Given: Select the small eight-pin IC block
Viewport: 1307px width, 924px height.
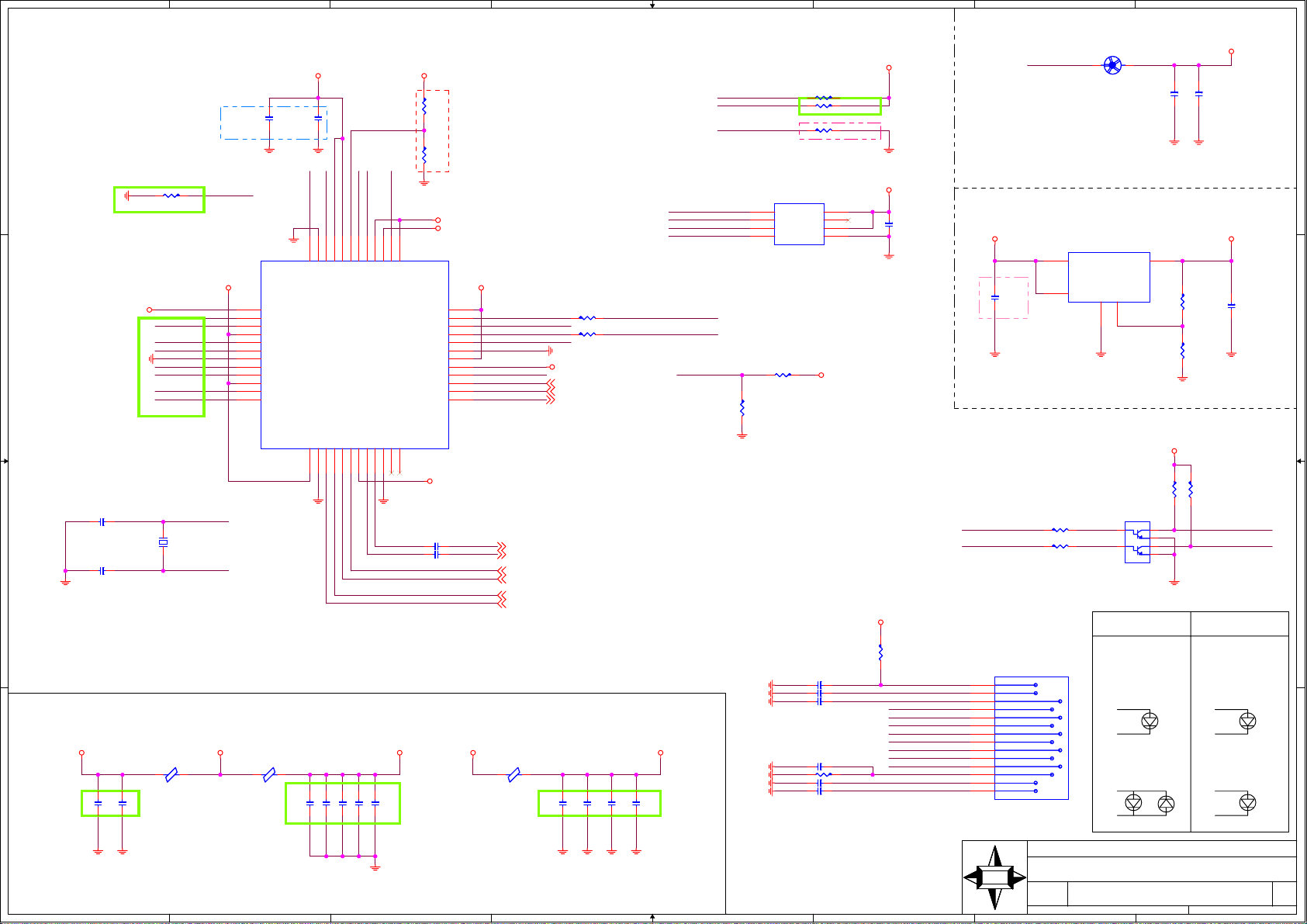Looking at the screenshot, I should (799, 224).
